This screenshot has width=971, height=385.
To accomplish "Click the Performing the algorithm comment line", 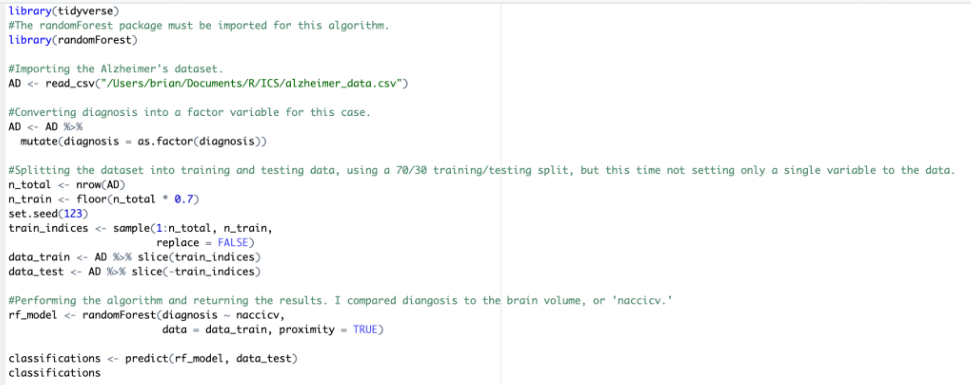I will pos(341,300).
